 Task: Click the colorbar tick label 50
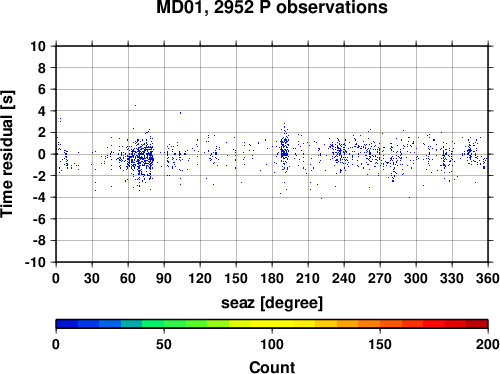tap(164, 344)
